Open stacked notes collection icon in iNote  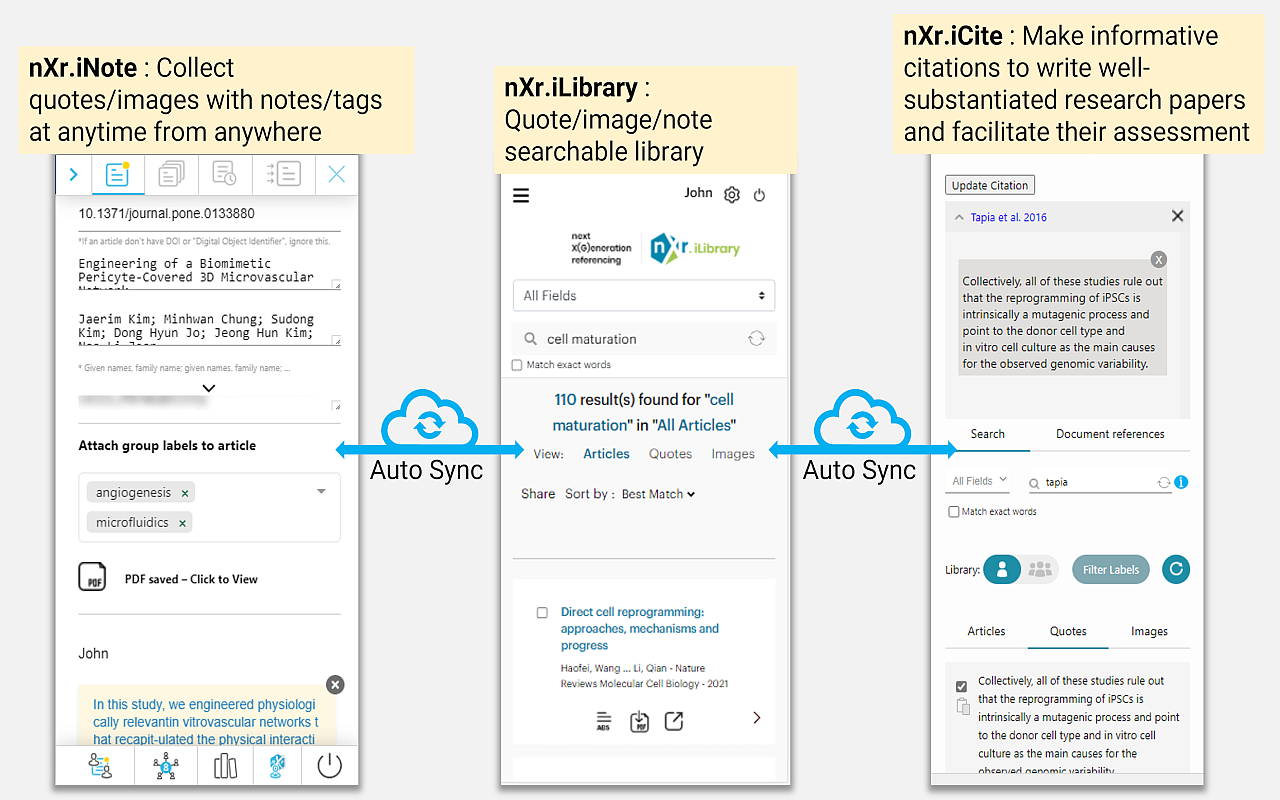(171, 175)
